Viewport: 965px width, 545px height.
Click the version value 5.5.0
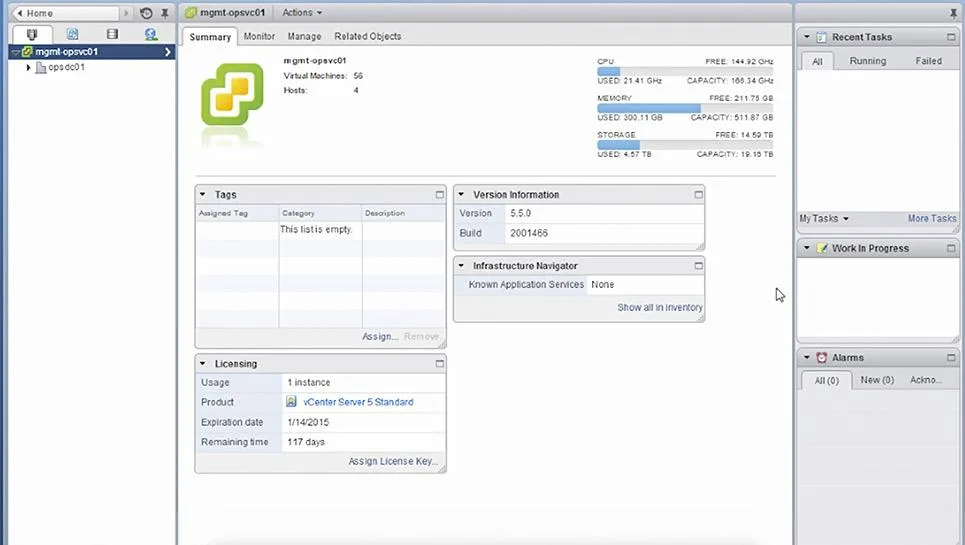(521, 213)
